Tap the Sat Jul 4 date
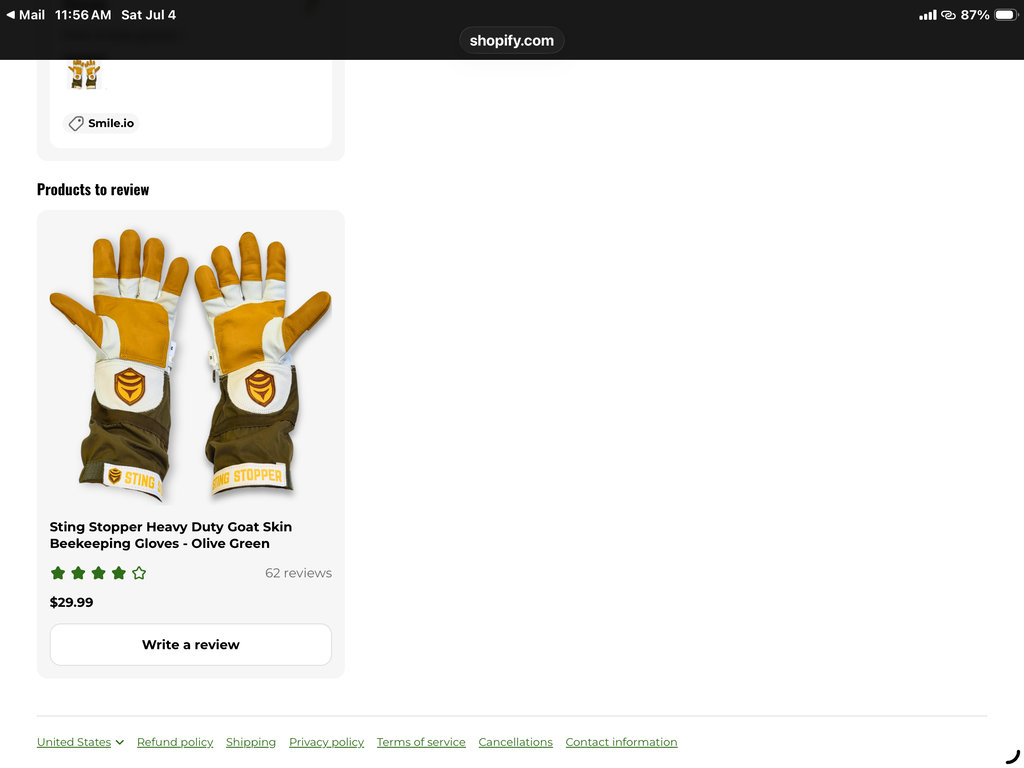Viewport: 1024px width, 768px height. (148, 14)
